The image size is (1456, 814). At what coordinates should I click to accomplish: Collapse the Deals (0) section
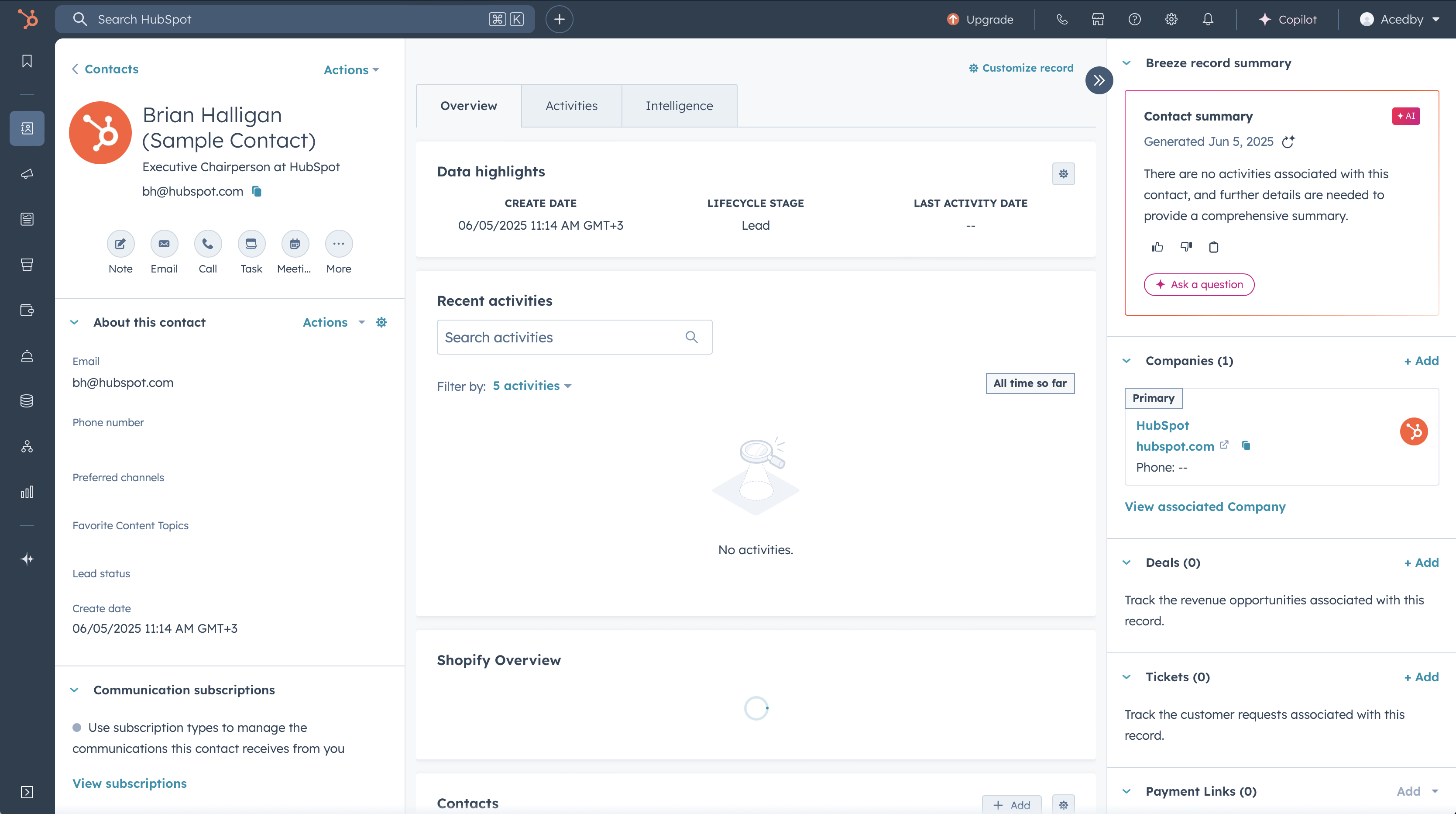tap(1126, 563)
